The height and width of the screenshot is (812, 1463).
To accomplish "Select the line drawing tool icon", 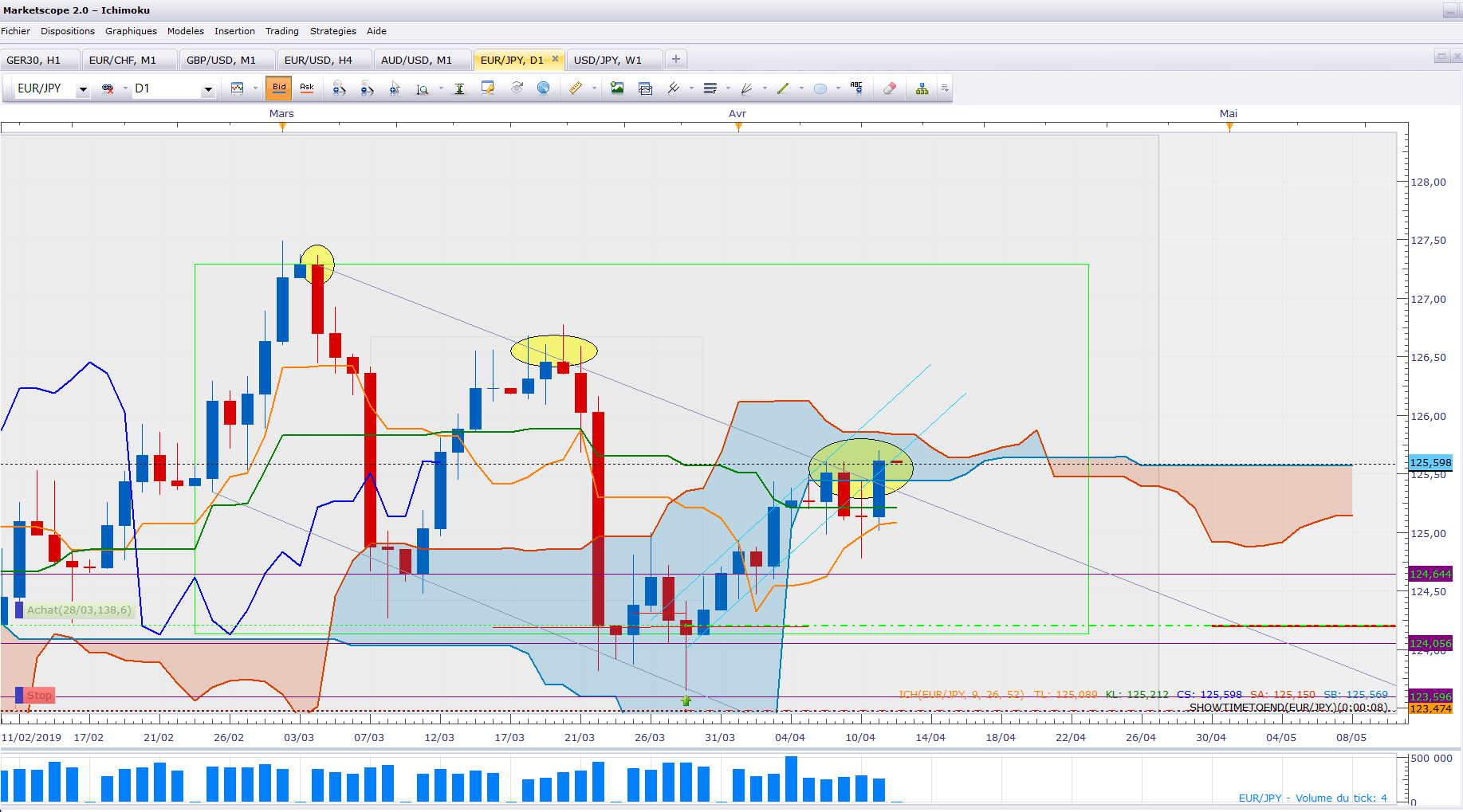I will [674, 88].
